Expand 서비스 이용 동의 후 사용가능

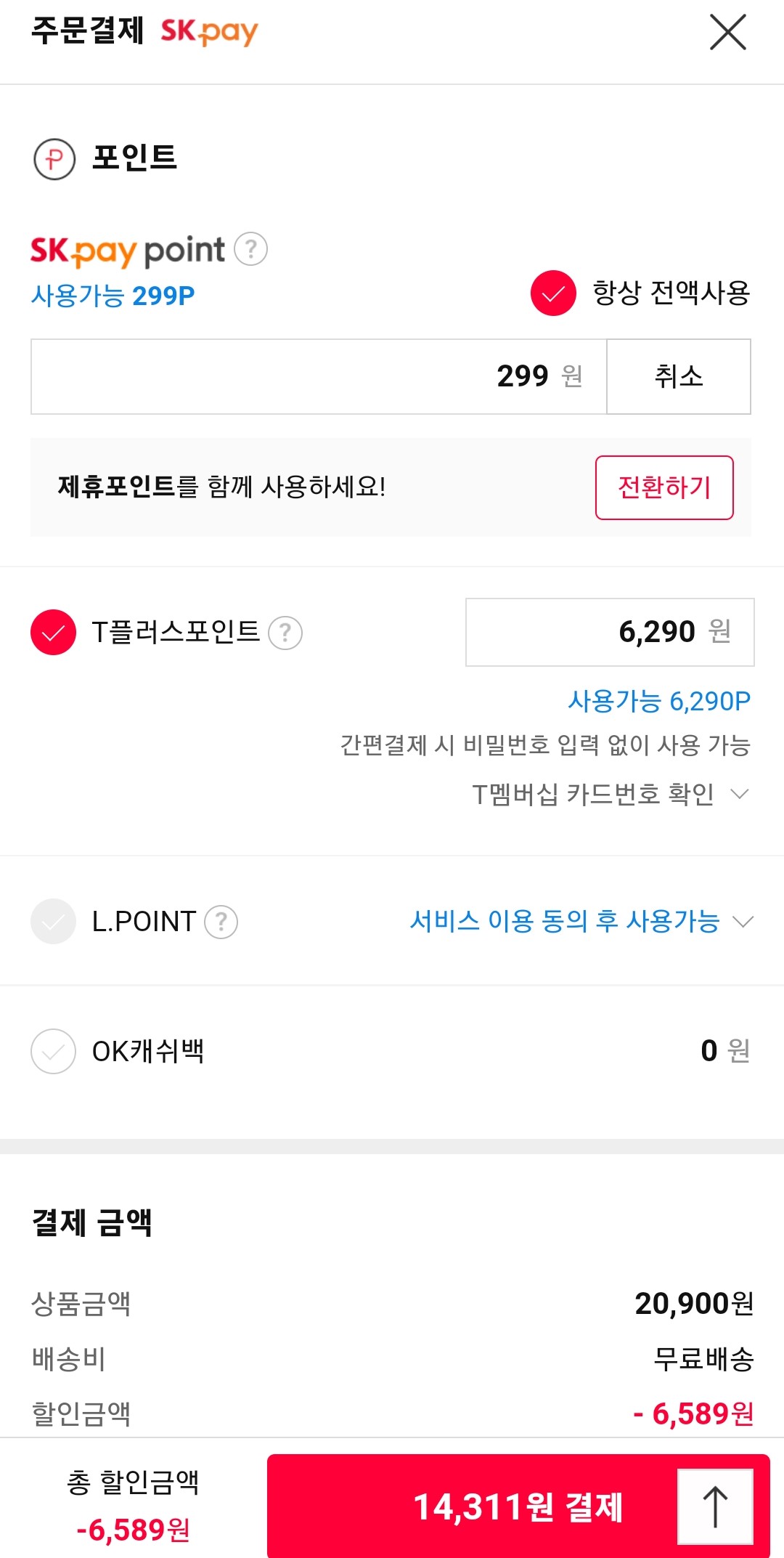[x=581, y=921]
